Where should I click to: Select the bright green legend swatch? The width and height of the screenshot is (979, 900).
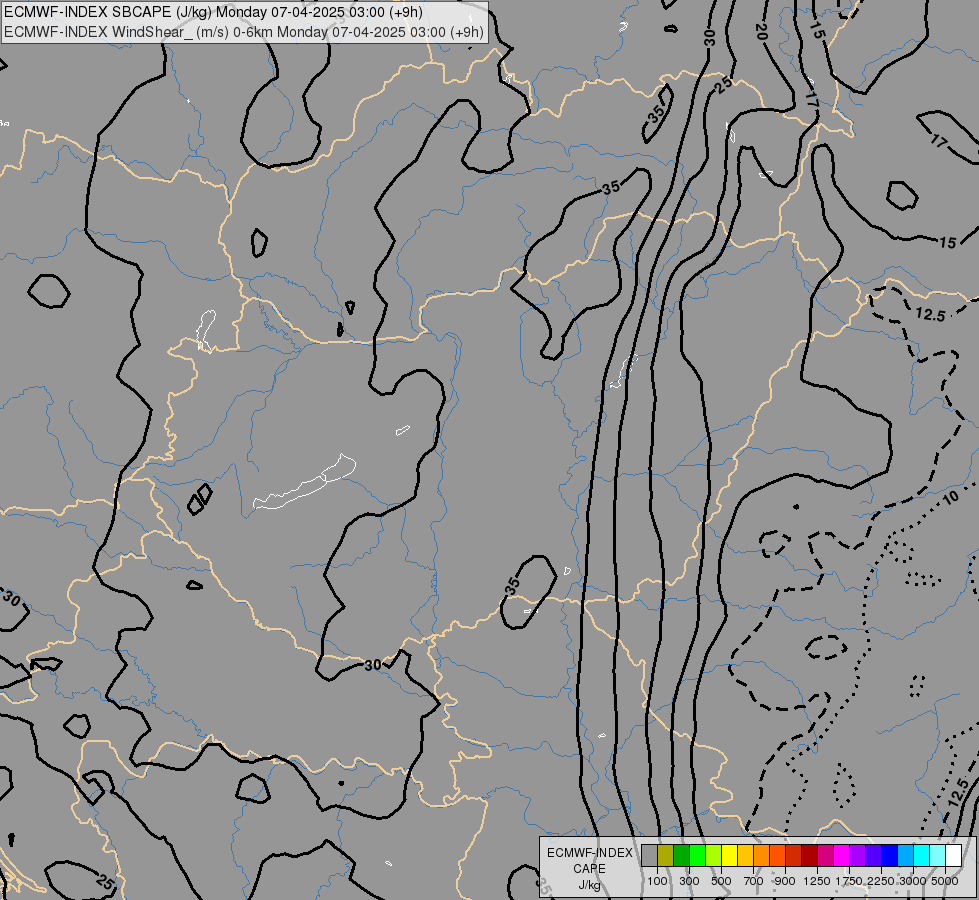click(x=697, y=855)
